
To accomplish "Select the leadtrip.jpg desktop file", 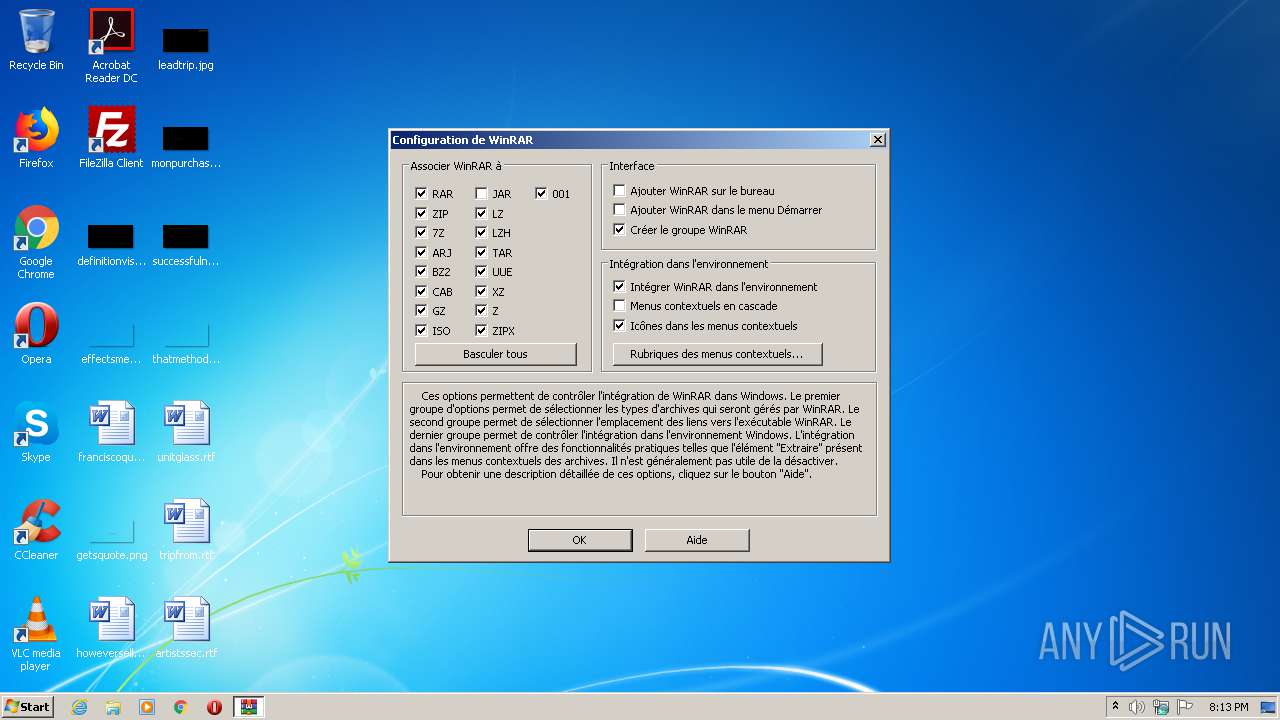I will 185,48.
